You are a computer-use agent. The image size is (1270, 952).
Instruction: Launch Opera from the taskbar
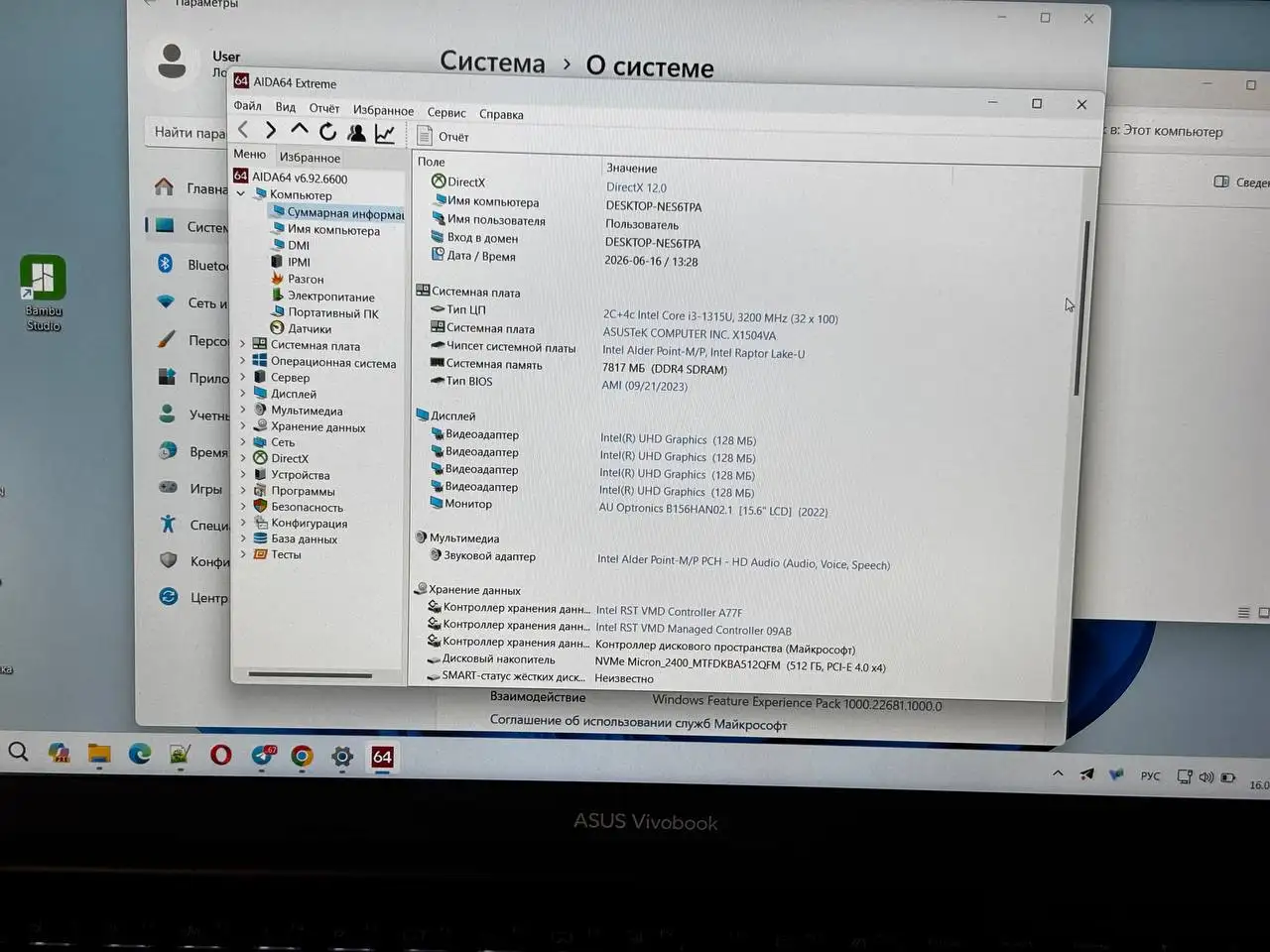[x=220, y=756]
